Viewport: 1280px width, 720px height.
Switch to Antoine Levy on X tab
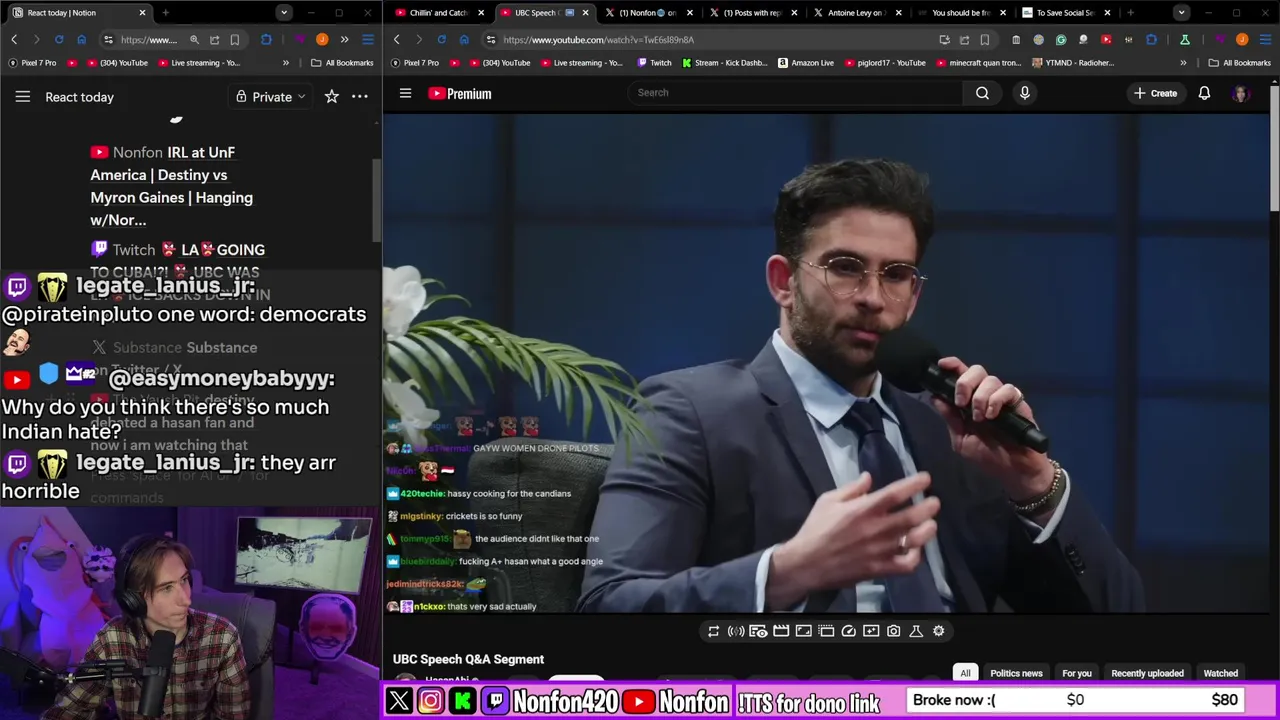click(857, 13)
